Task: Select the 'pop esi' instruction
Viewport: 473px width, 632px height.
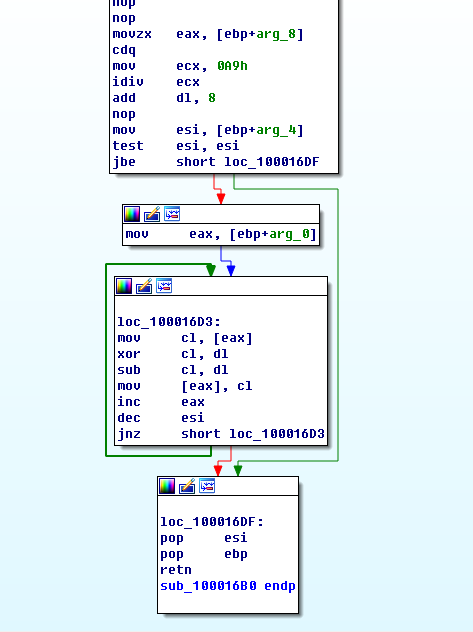Action: coord(204,538)
